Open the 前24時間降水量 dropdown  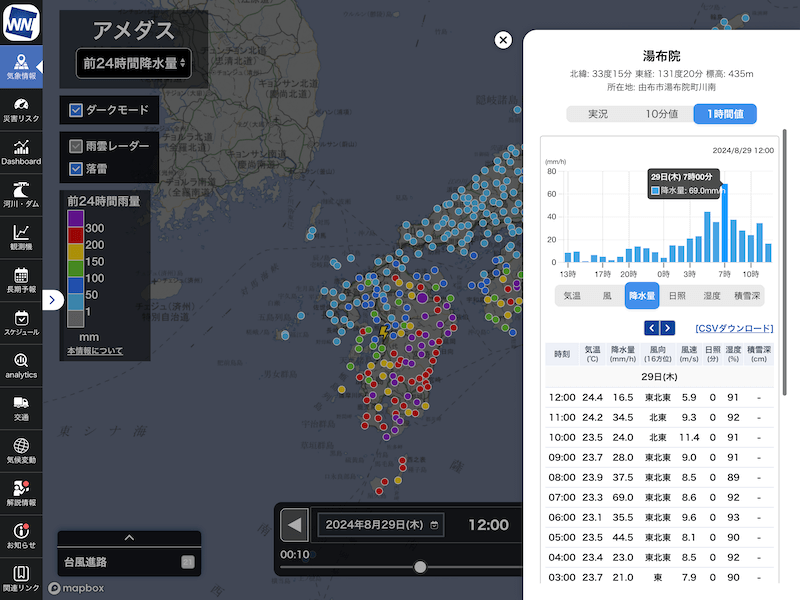coord(134,63)
